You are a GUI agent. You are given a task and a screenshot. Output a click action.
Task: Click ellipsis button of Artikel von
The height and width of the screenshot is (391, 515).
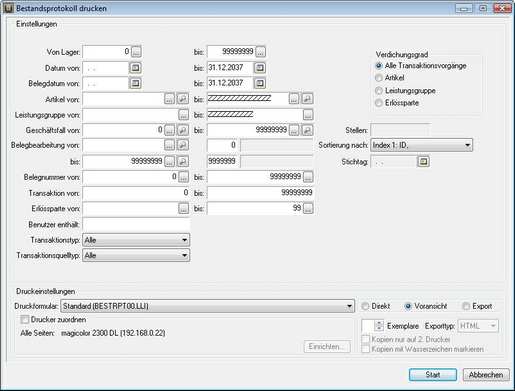[170, 99]
